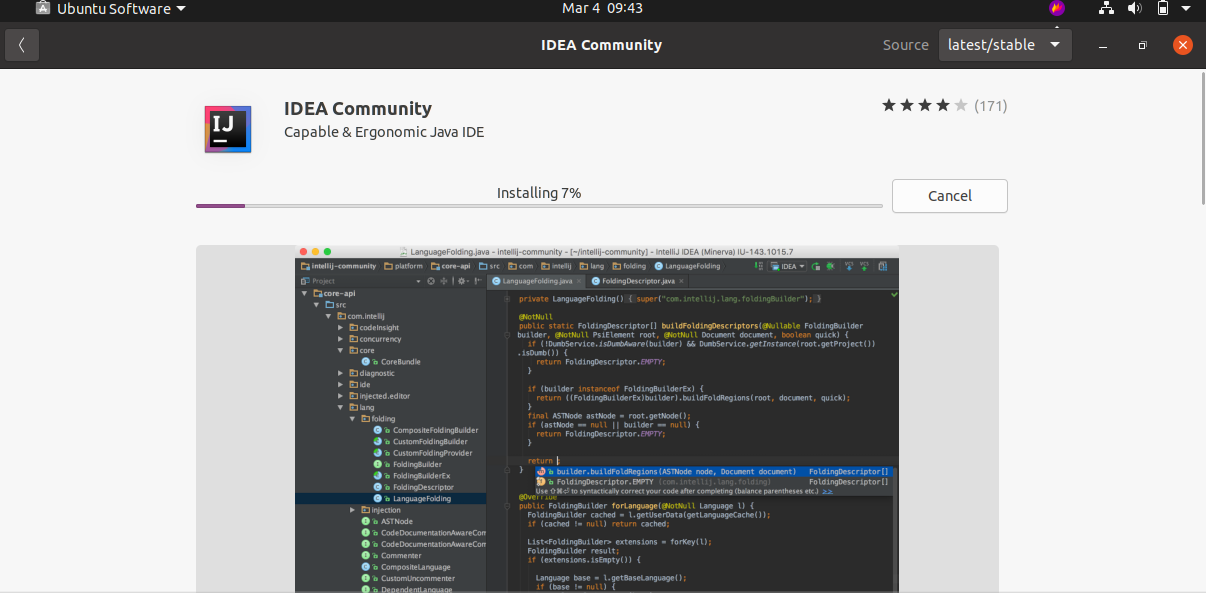Image resolution: width=1206 pixels, height=593 pixels.
Task: Click the Installing 7% progress bar
Action: [539, 206]
